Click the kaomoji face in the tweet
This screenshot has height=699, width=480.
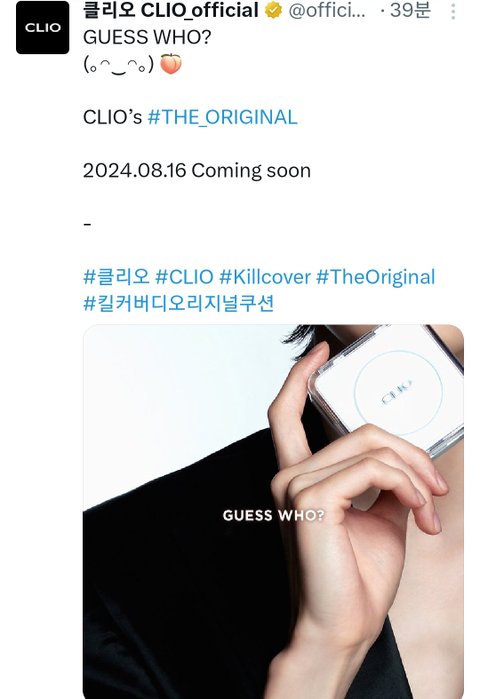point(119,65)
